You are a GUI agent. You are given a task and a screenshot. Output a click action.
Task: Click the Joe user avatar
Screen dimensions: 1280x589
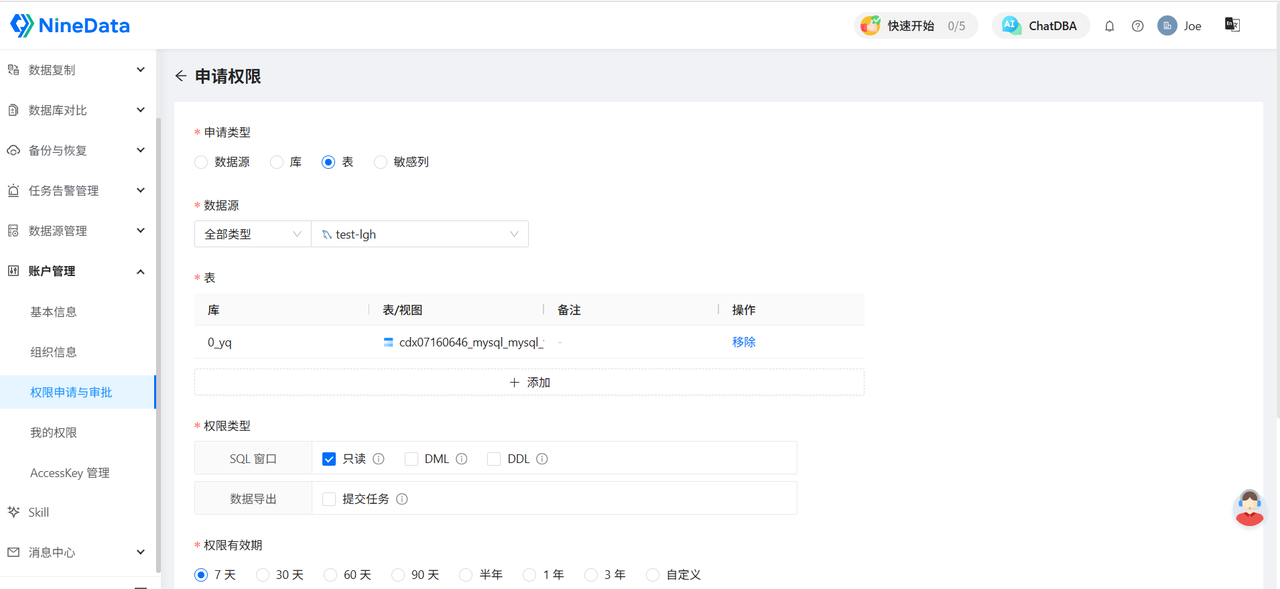[x=1167, y=26]
